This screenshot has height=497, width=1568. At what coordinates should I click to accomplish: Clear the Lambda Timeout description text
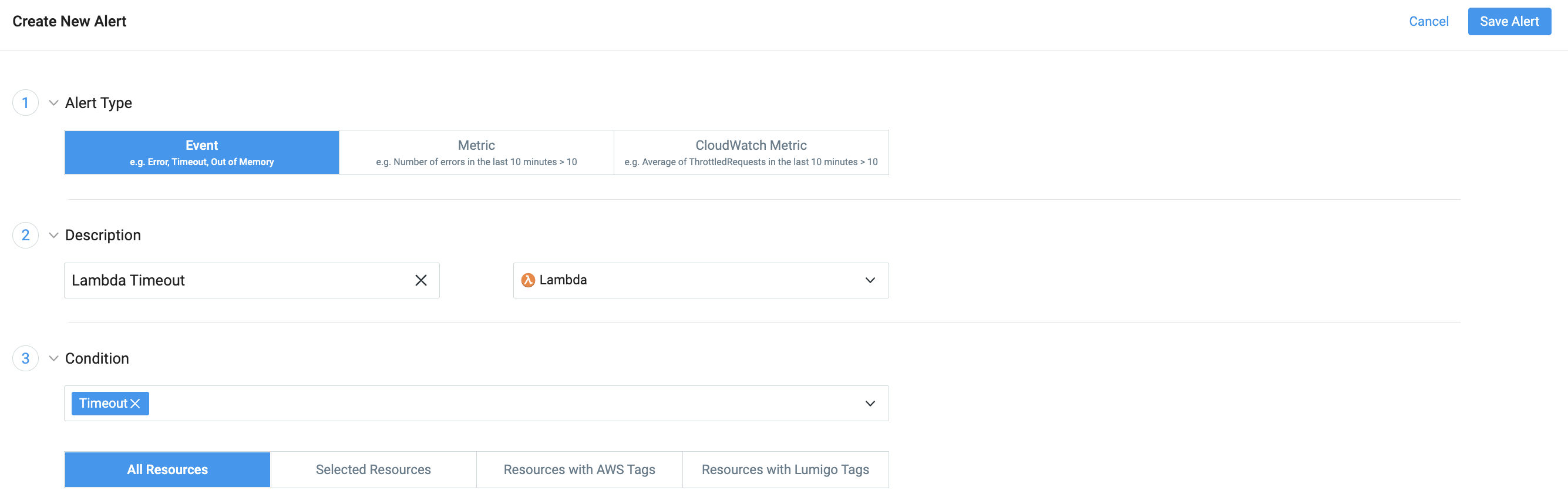coord(420,280)
